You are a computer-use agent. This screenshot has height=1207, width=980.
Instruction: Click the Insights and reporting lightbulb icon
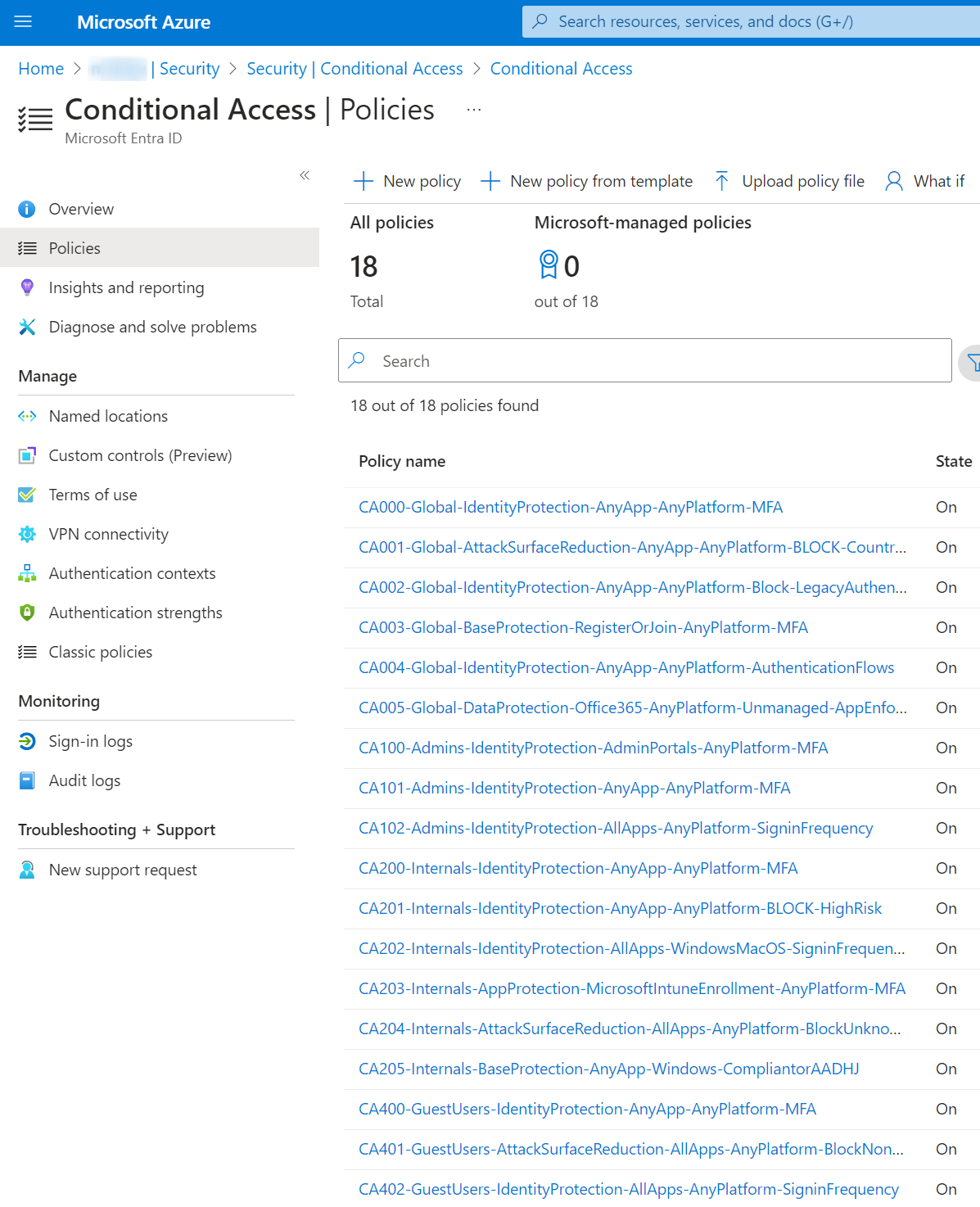[27, 287]
